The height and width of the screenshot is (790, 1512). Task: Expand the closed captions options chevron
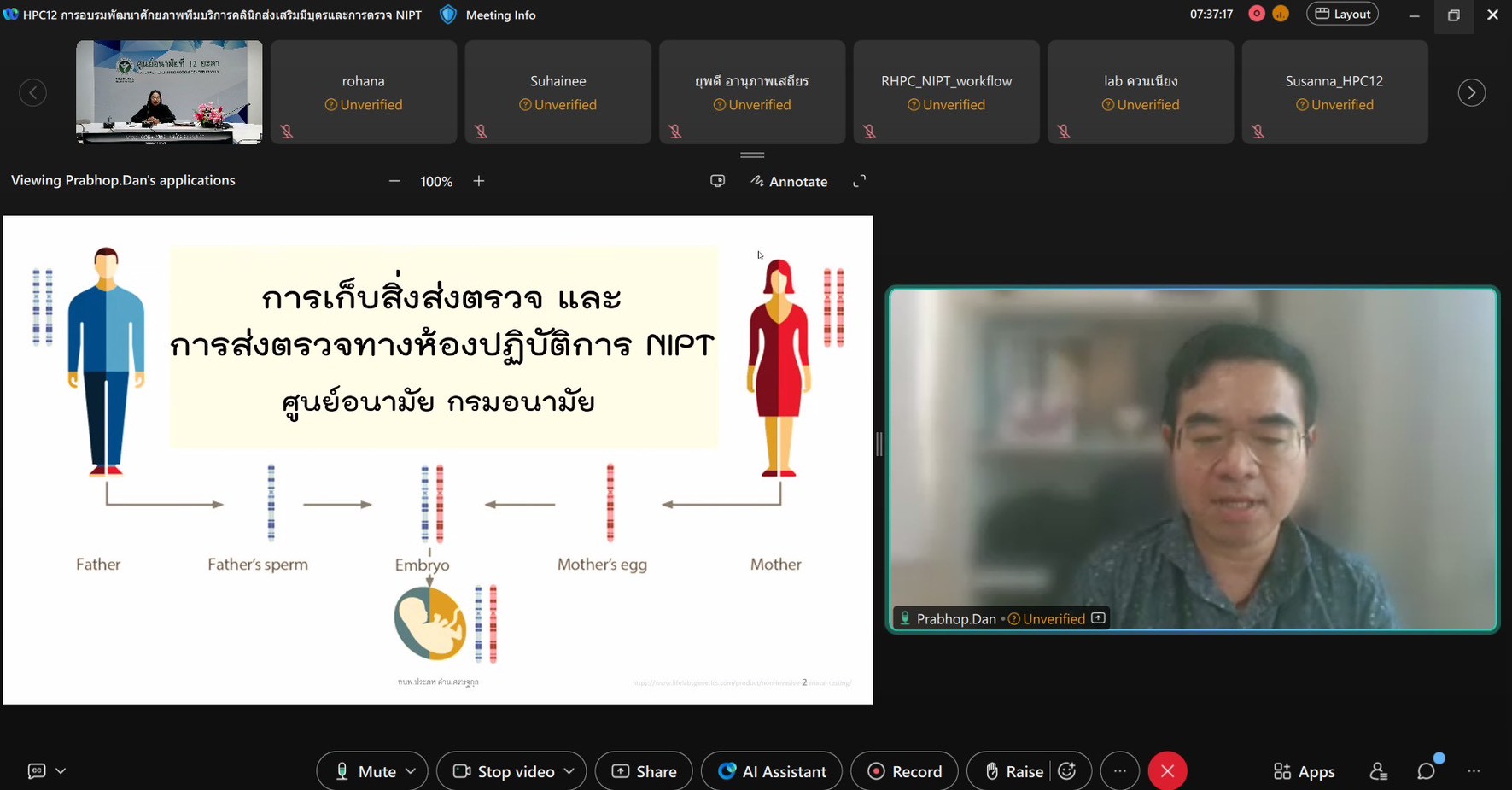pyautogui.click(x=61, y=771)
